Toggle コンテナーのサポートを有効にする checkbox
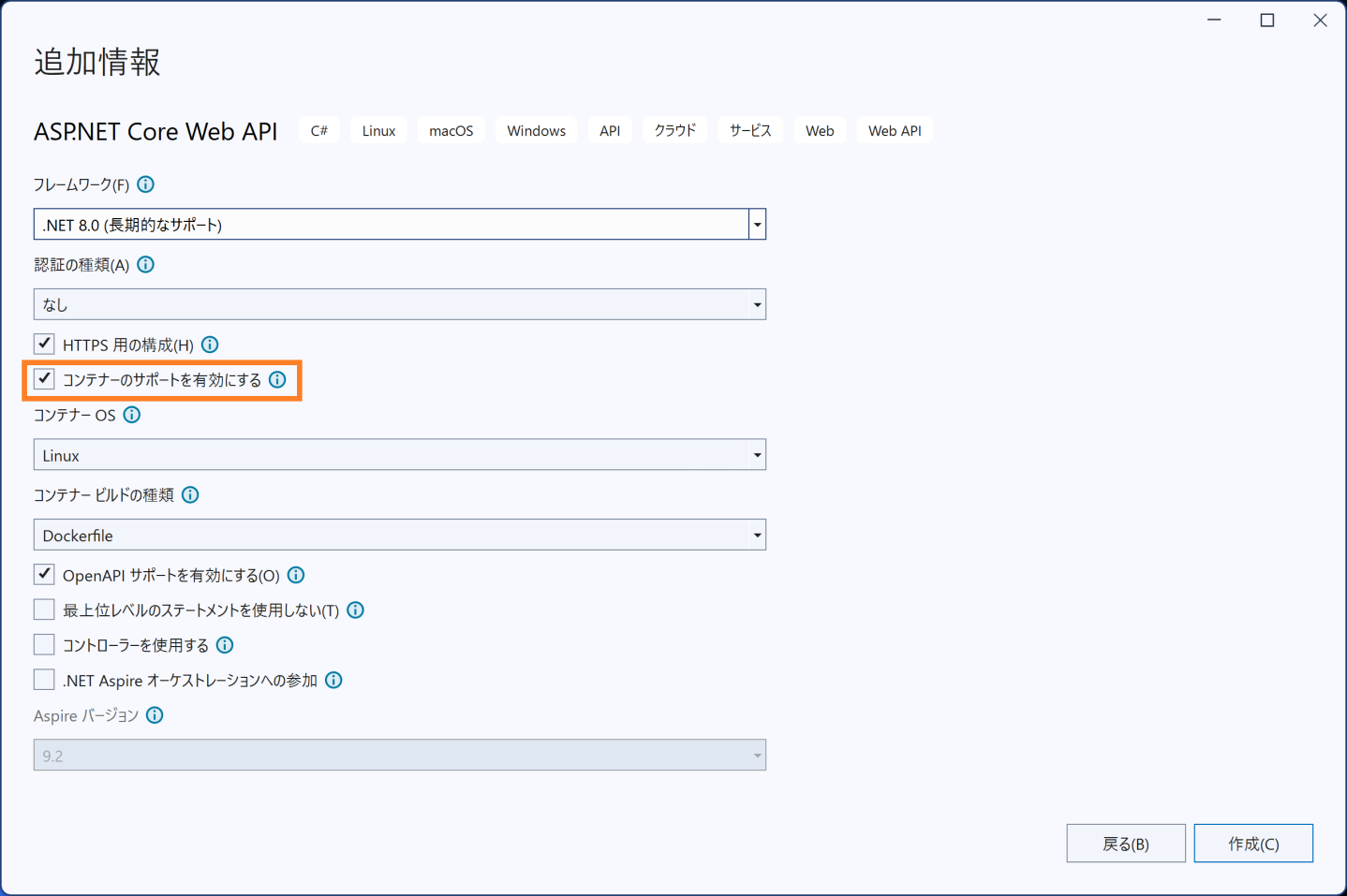This screenshot has width=1347, height=896. click(x=44, y=379)
